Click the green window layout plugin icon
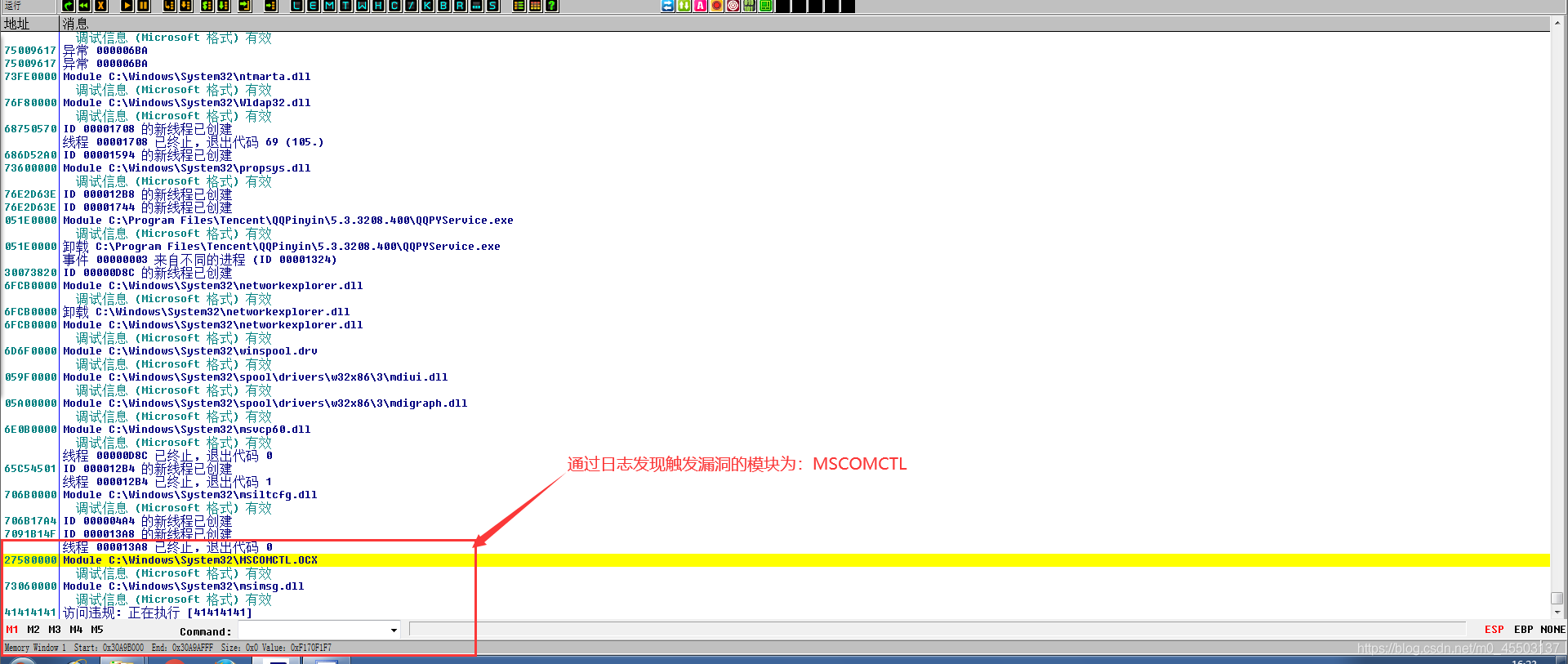 pos(766,6)
